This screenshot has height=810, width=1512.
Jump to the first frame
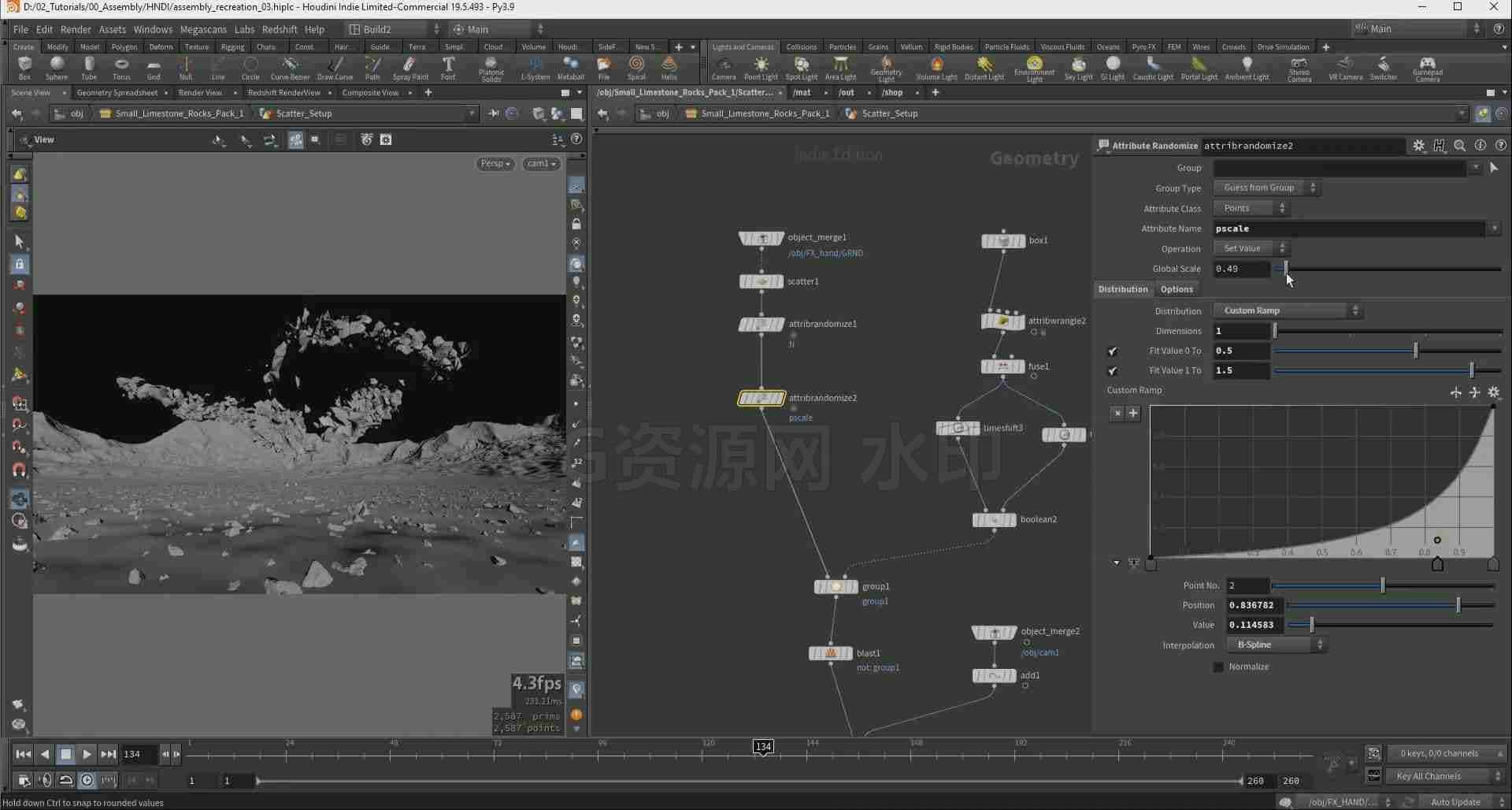point(24,754)
